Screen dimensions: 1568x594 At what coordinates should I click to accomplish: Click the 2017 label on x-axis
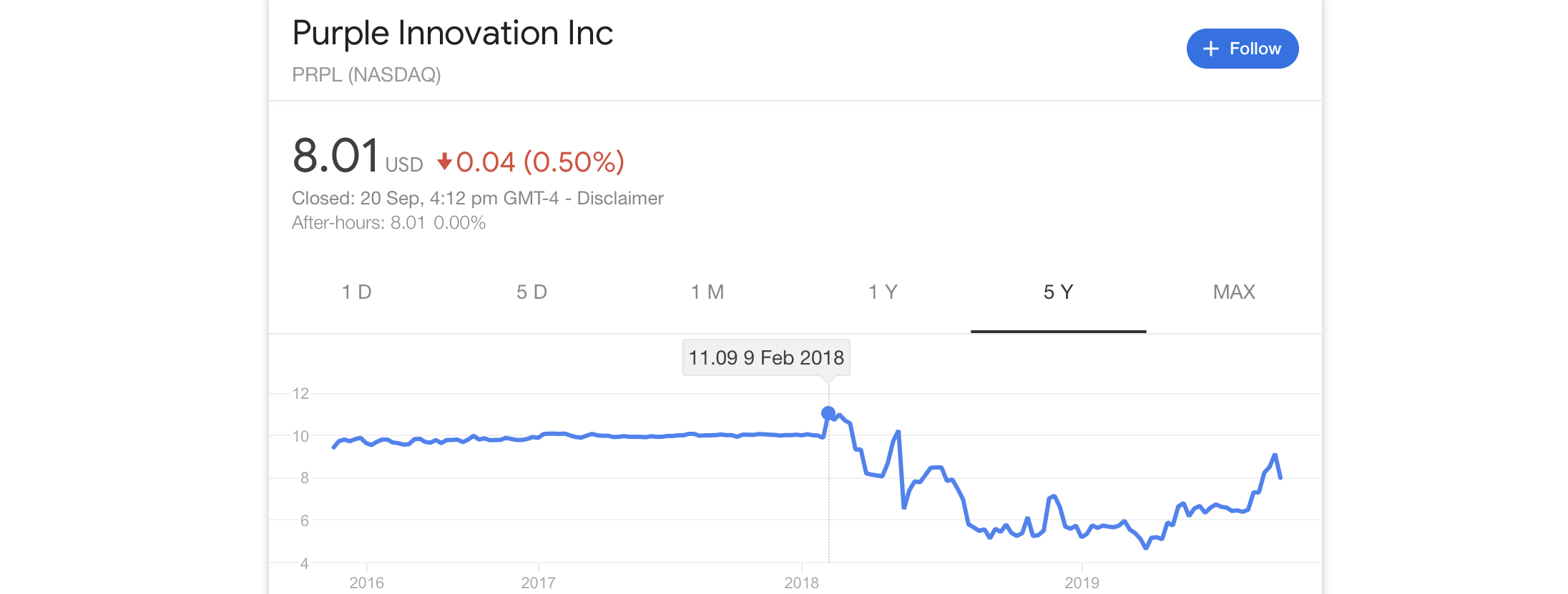click(538, 583)
